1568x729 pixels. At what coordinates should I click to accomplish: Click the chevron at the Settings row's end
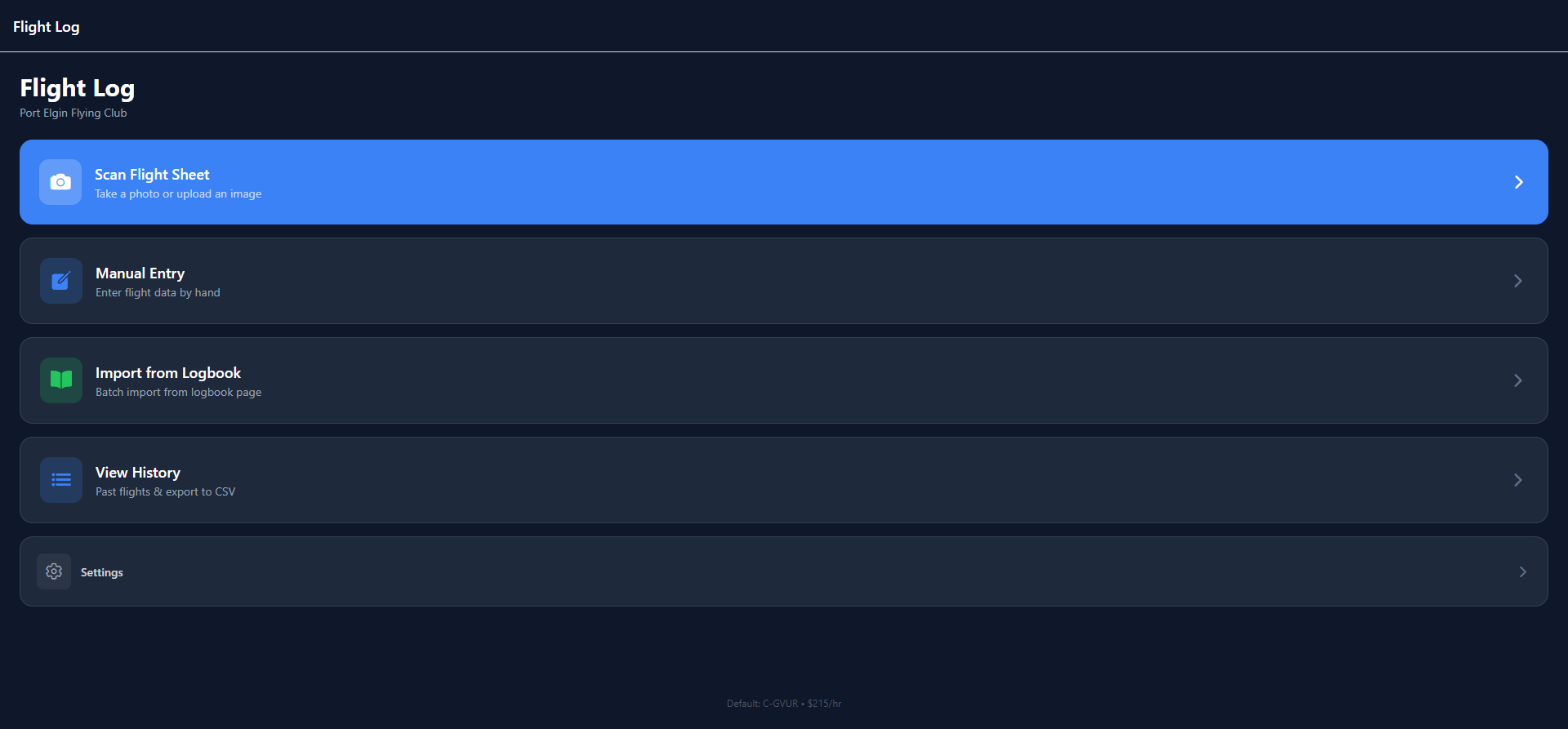click(1522, 571)
